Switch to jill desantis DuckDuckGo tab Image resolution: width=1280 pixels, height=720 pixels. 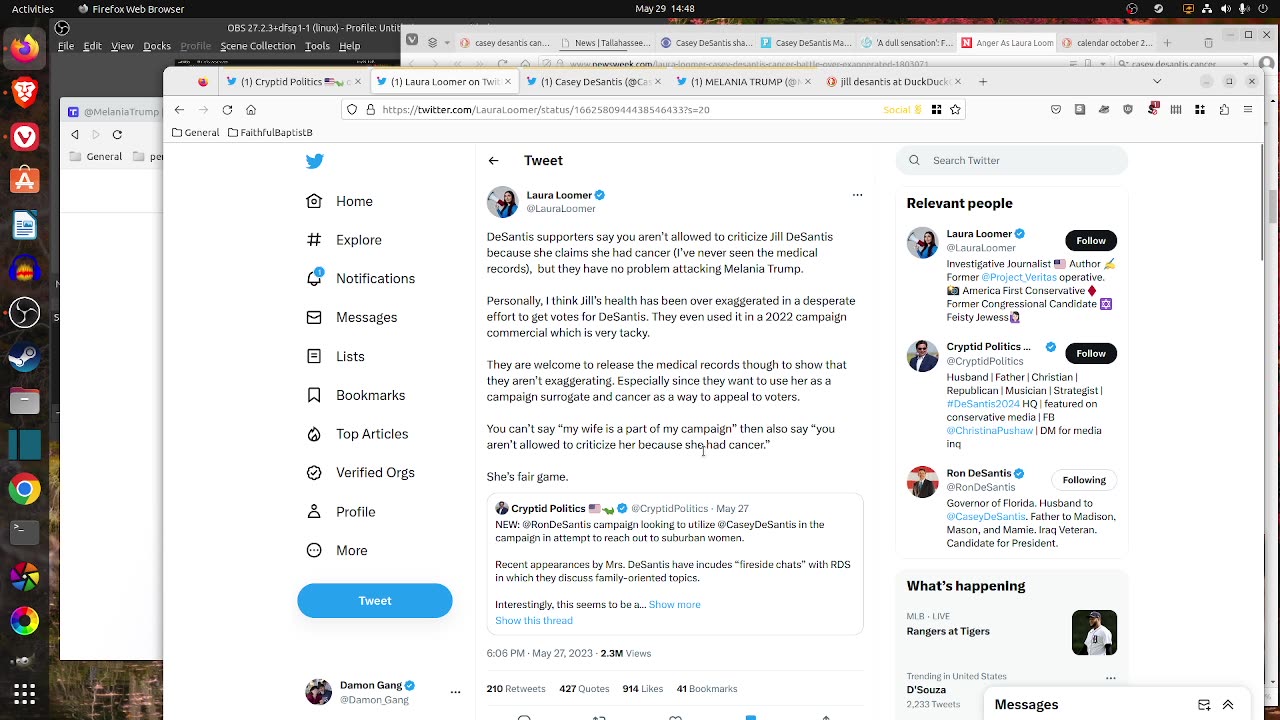click(894, 82)
